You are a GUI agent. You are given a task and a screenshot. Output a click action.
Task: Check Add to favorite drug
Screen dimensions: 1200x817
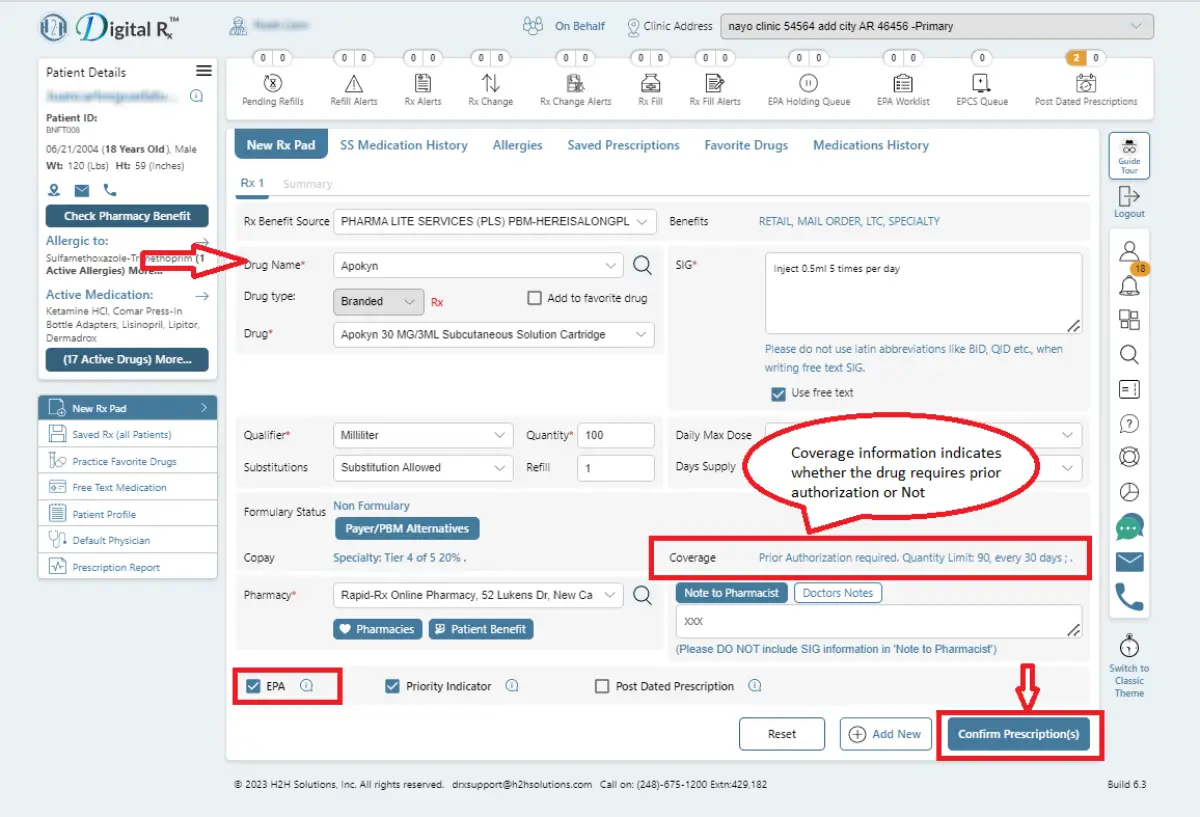click(534, 298)
